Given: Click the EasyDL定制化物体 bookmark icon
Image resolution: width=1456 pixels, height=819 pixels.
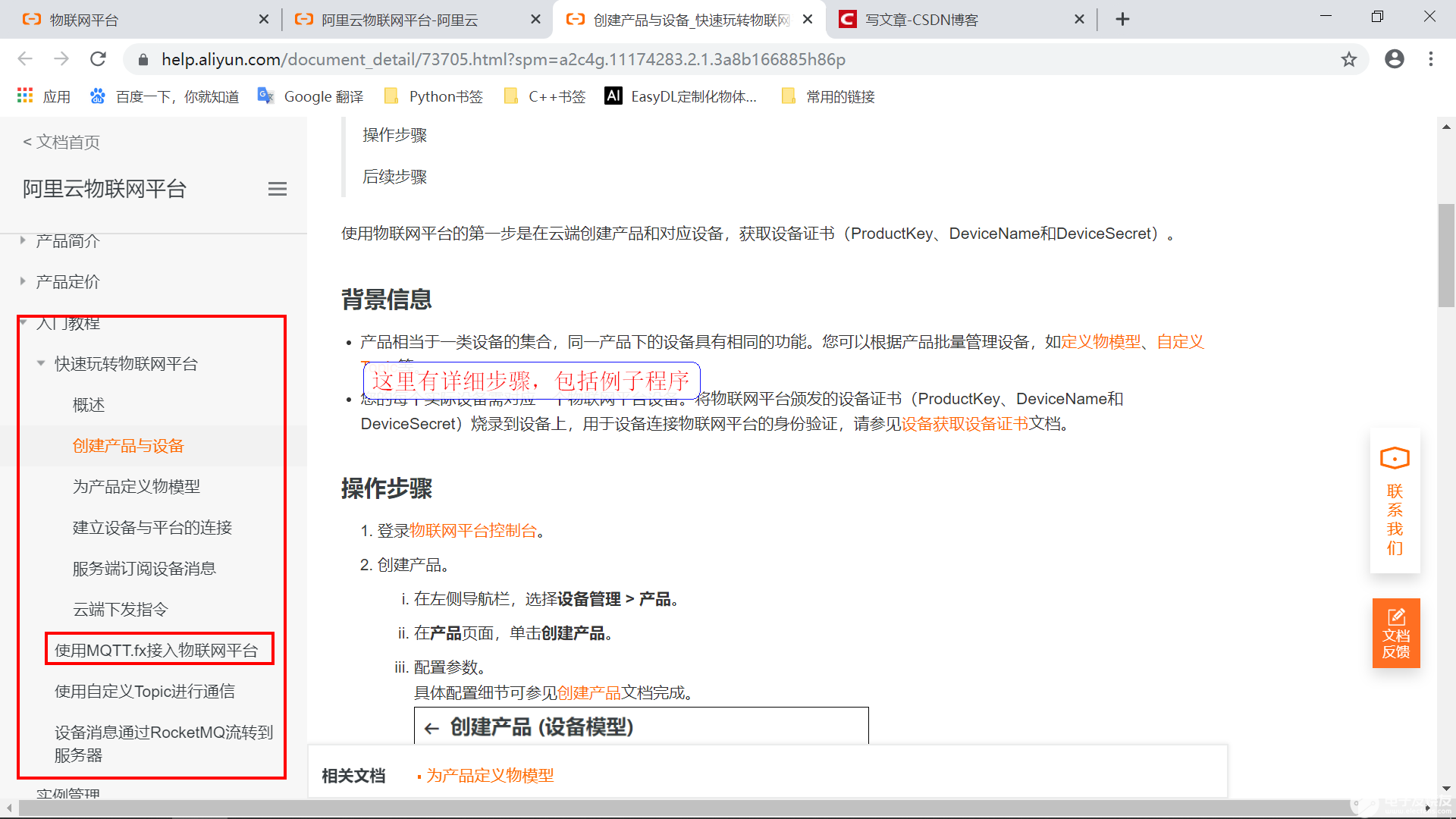Looking at the screenshot, I should pyautogui.click(x=613, y=96).
